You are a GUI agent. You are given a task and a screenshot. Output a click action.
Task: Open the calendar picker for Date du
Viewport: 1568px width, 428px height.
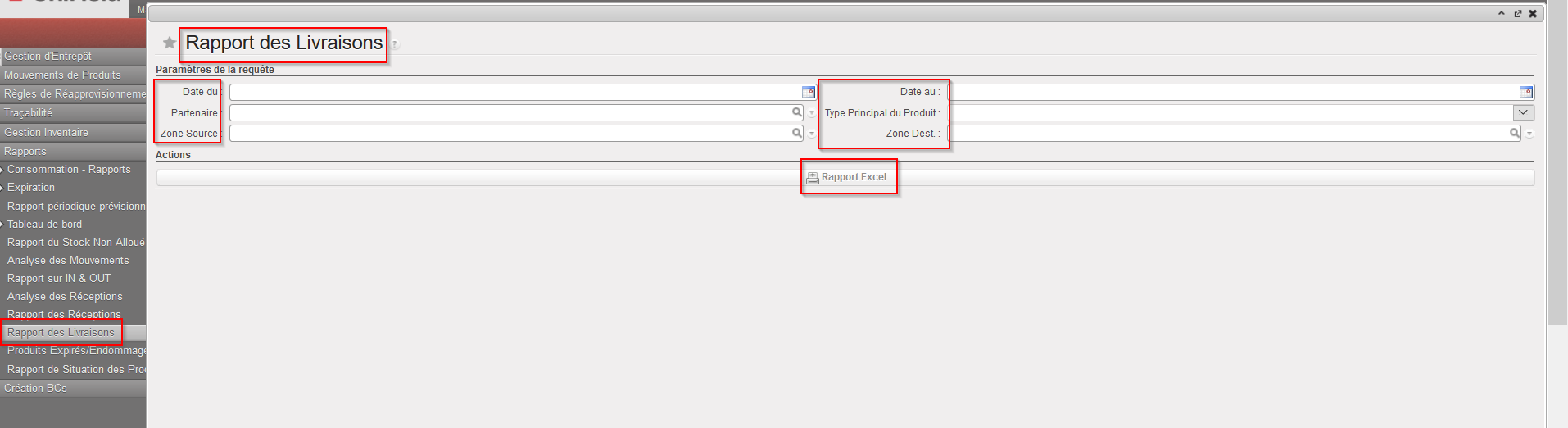[x=808, y=92]
